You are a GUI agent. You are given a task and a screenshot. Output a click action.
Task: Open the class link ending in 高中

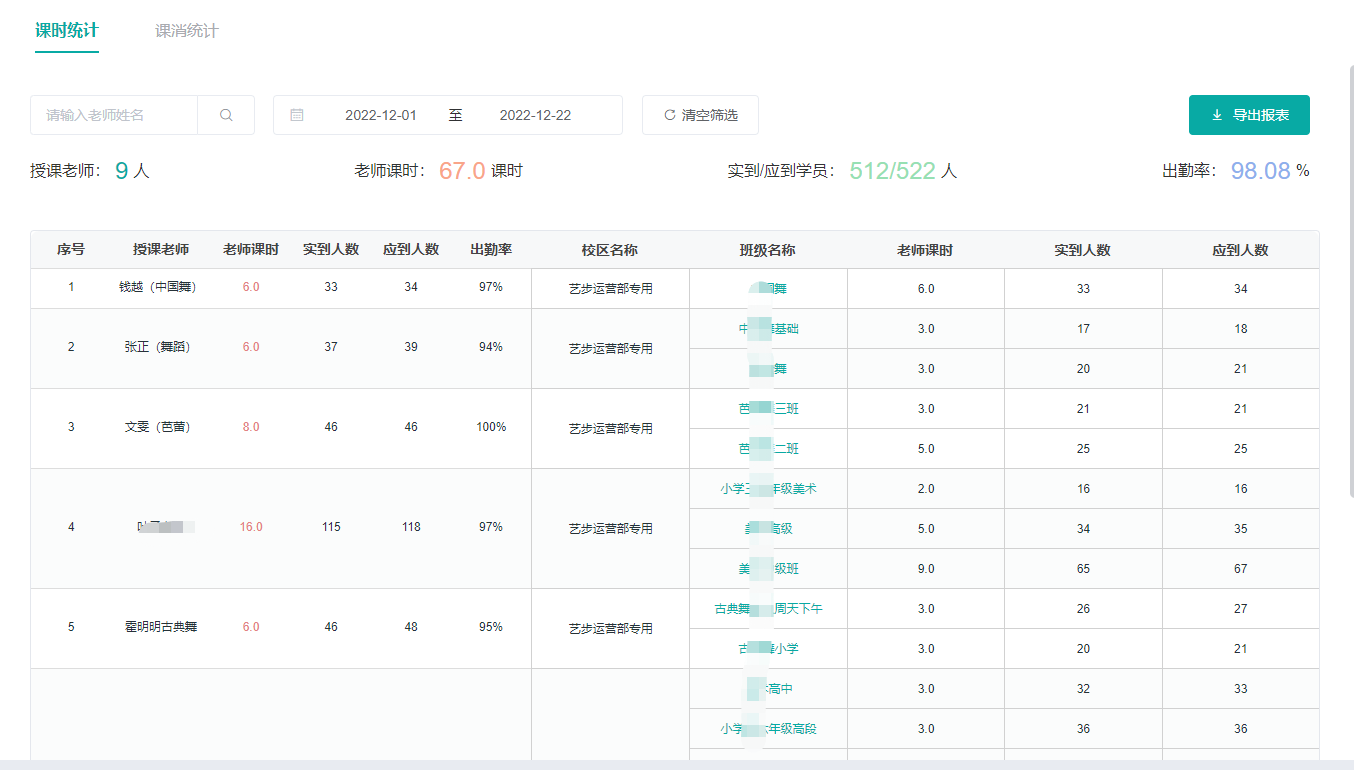click(x=767, y=688)
